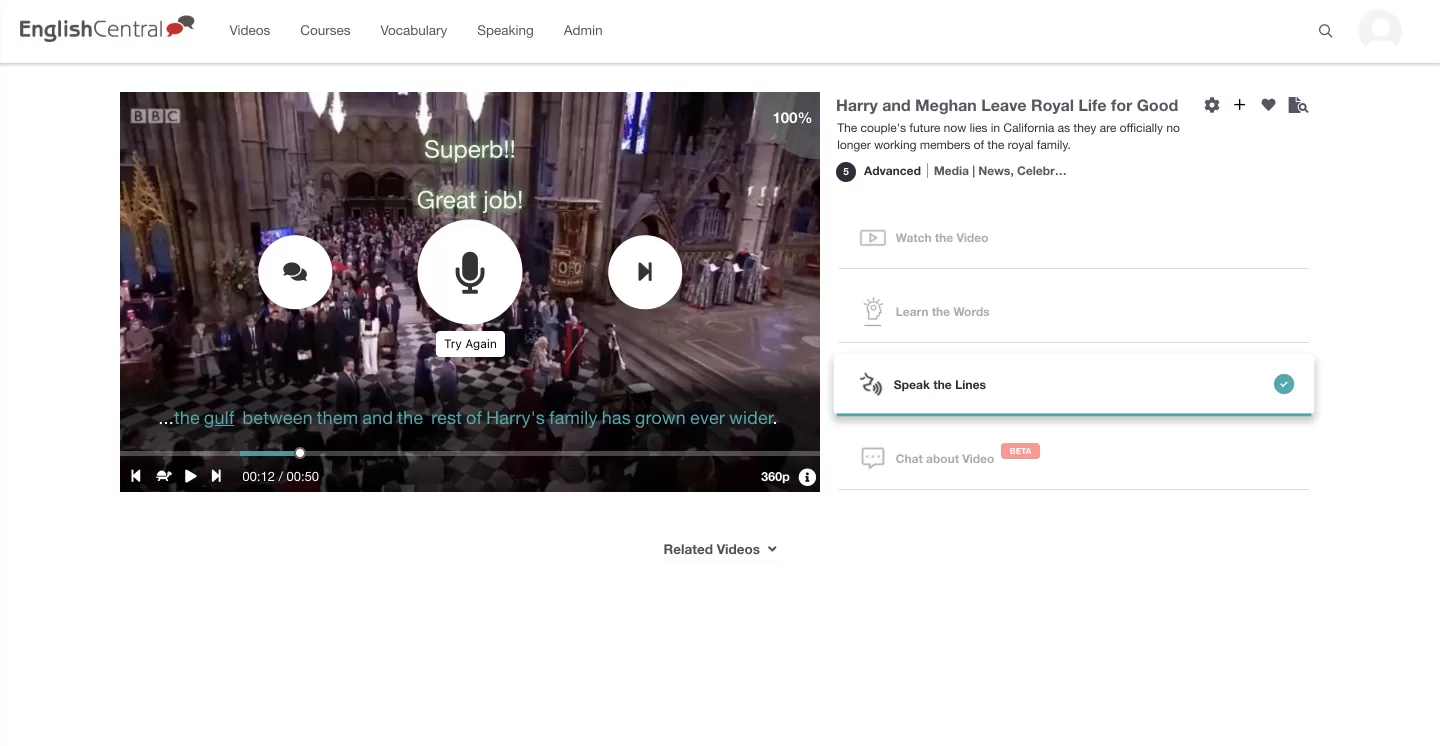The image size is (1440, 746).
Task: Click the video title Harry and Meghan
Action: click(1007, 105)
